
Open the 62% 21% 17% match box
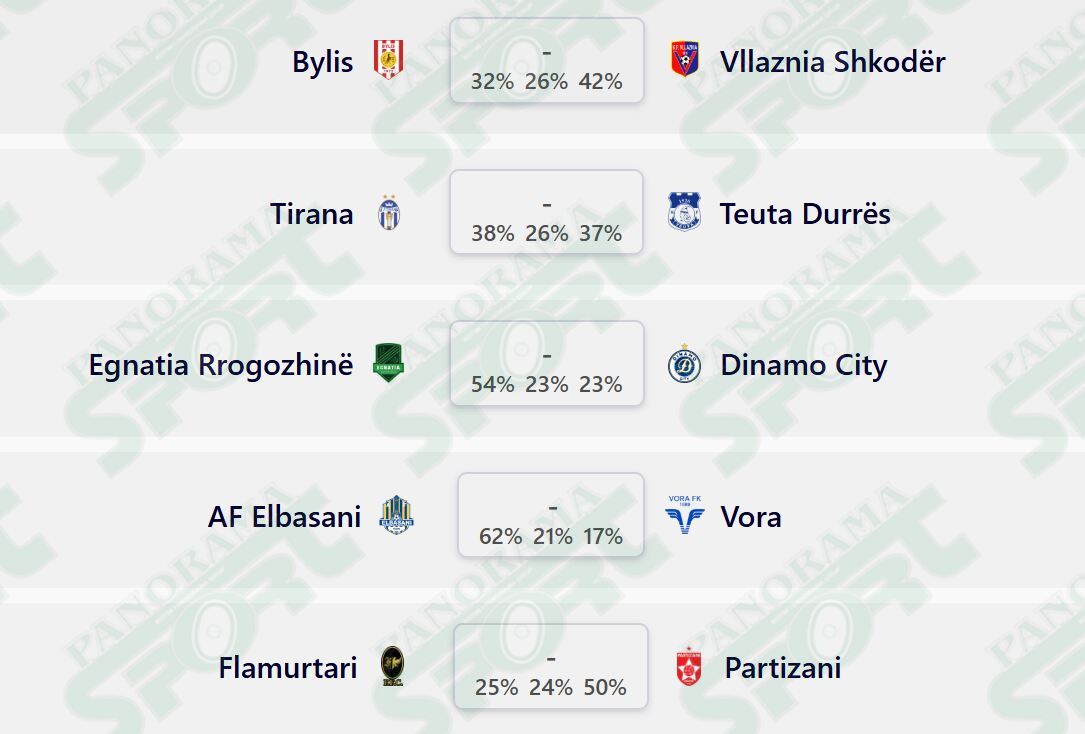(551, 515)
